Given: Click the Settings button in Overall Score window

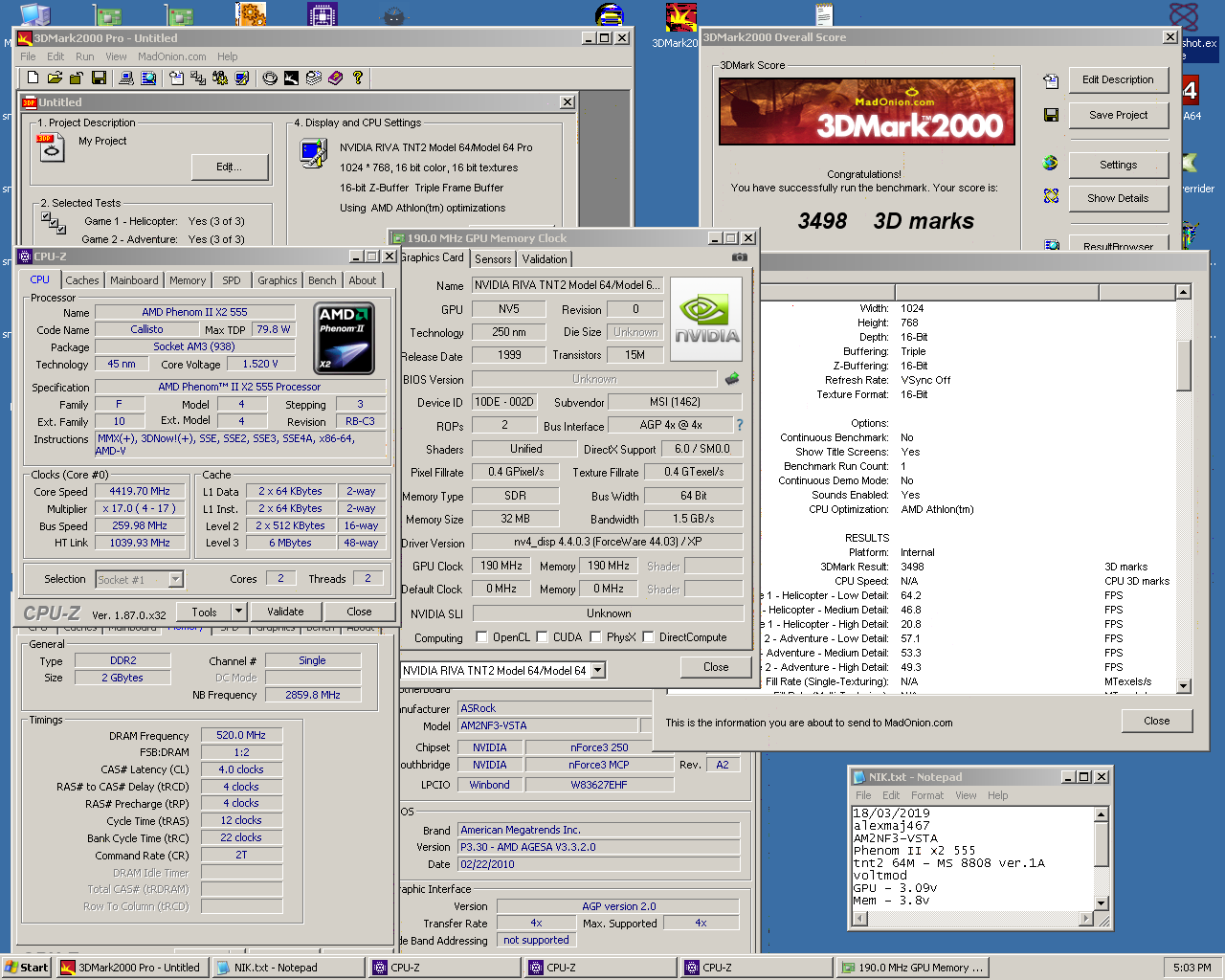Looking at the screenshot, I should point(1118,165).
